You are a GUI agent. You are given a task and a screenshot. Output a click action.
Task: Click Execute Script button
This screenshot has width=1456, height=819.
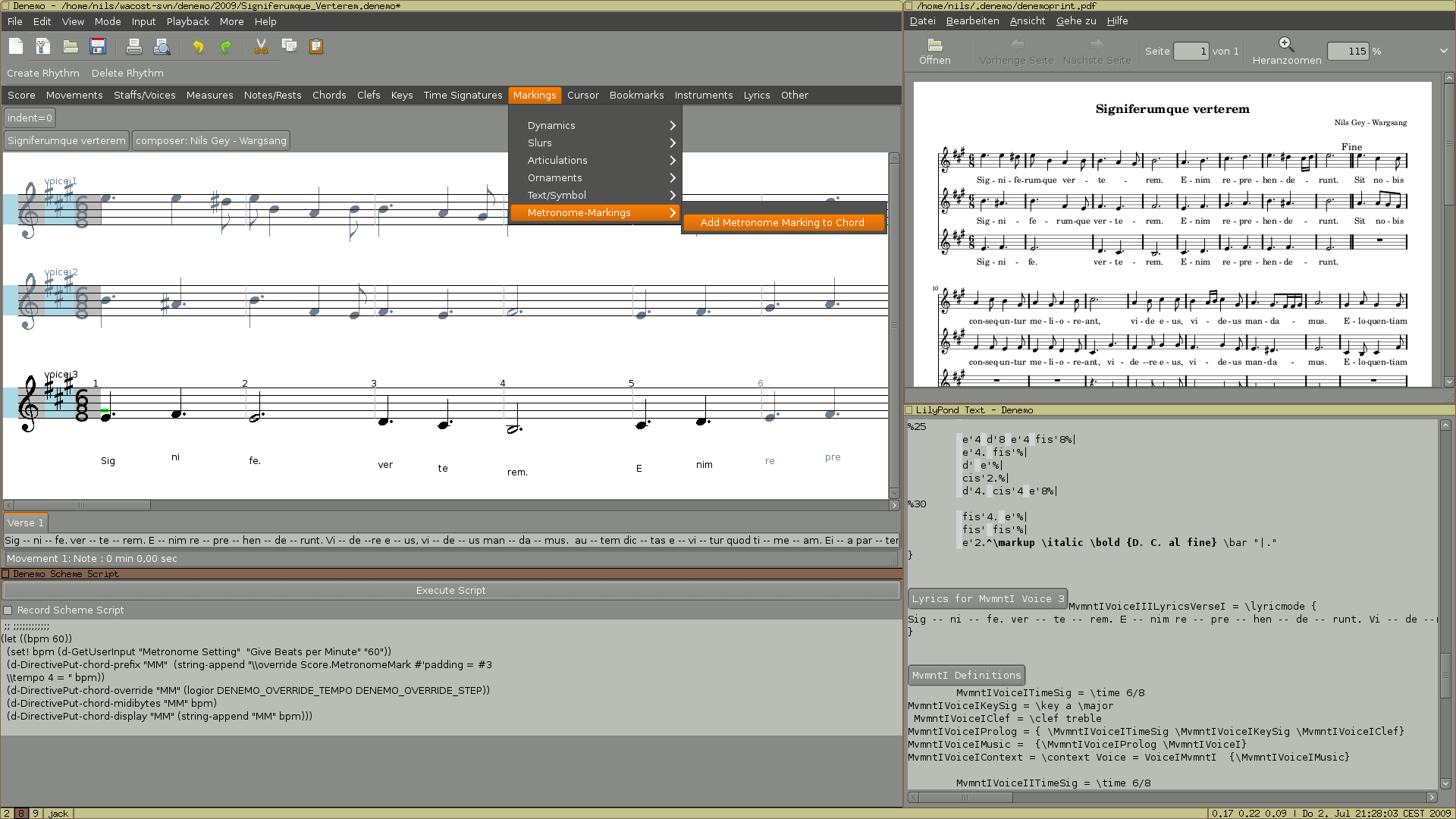pyautogui.click(x=451, y=590)
